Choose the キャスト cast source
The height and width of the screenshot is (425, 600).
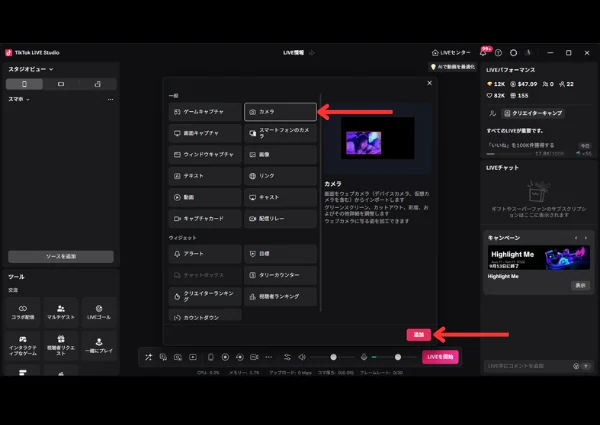[x=280, y=197]
